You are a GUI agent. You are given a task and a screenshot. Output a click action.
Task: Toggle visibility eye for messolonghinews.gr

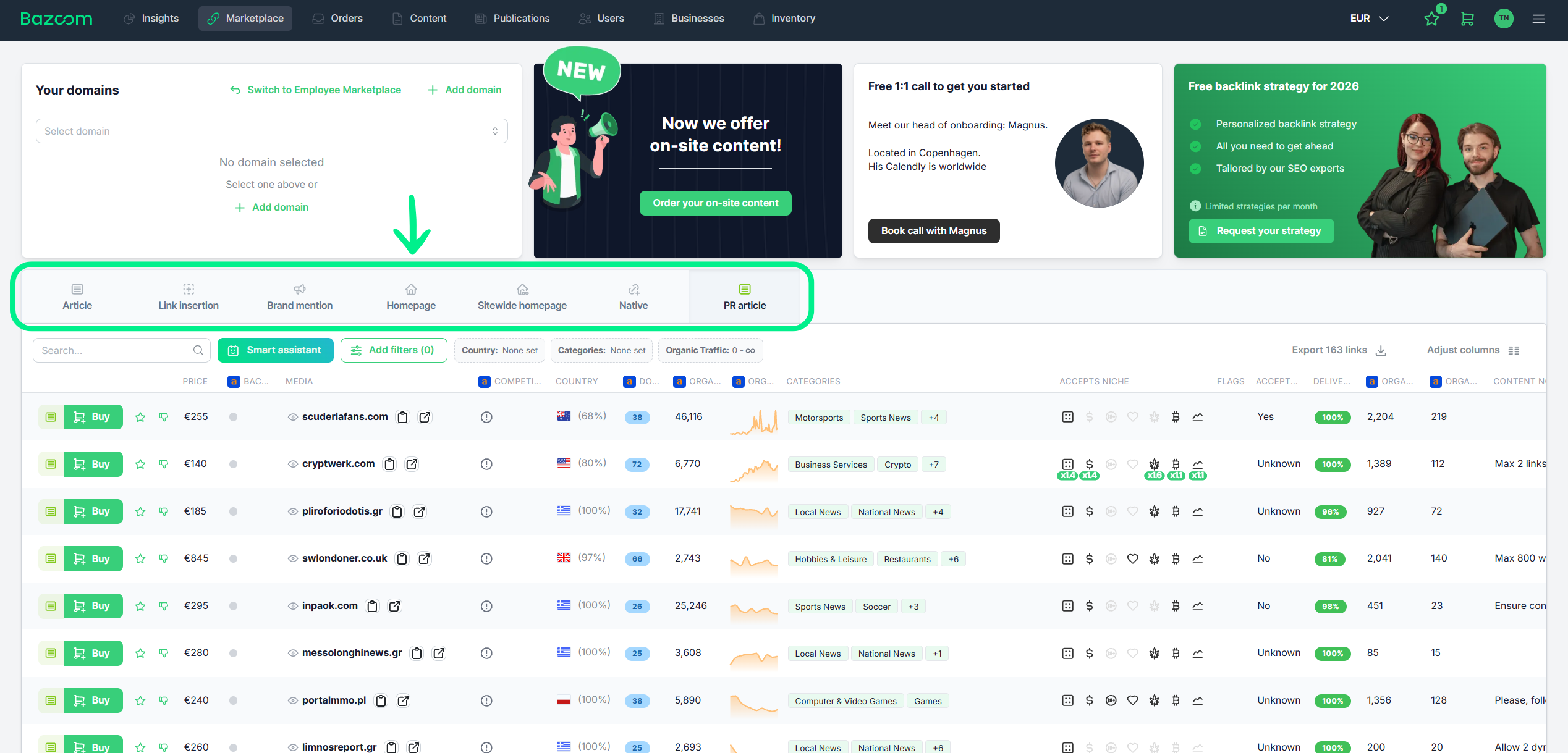coord(293,653)
